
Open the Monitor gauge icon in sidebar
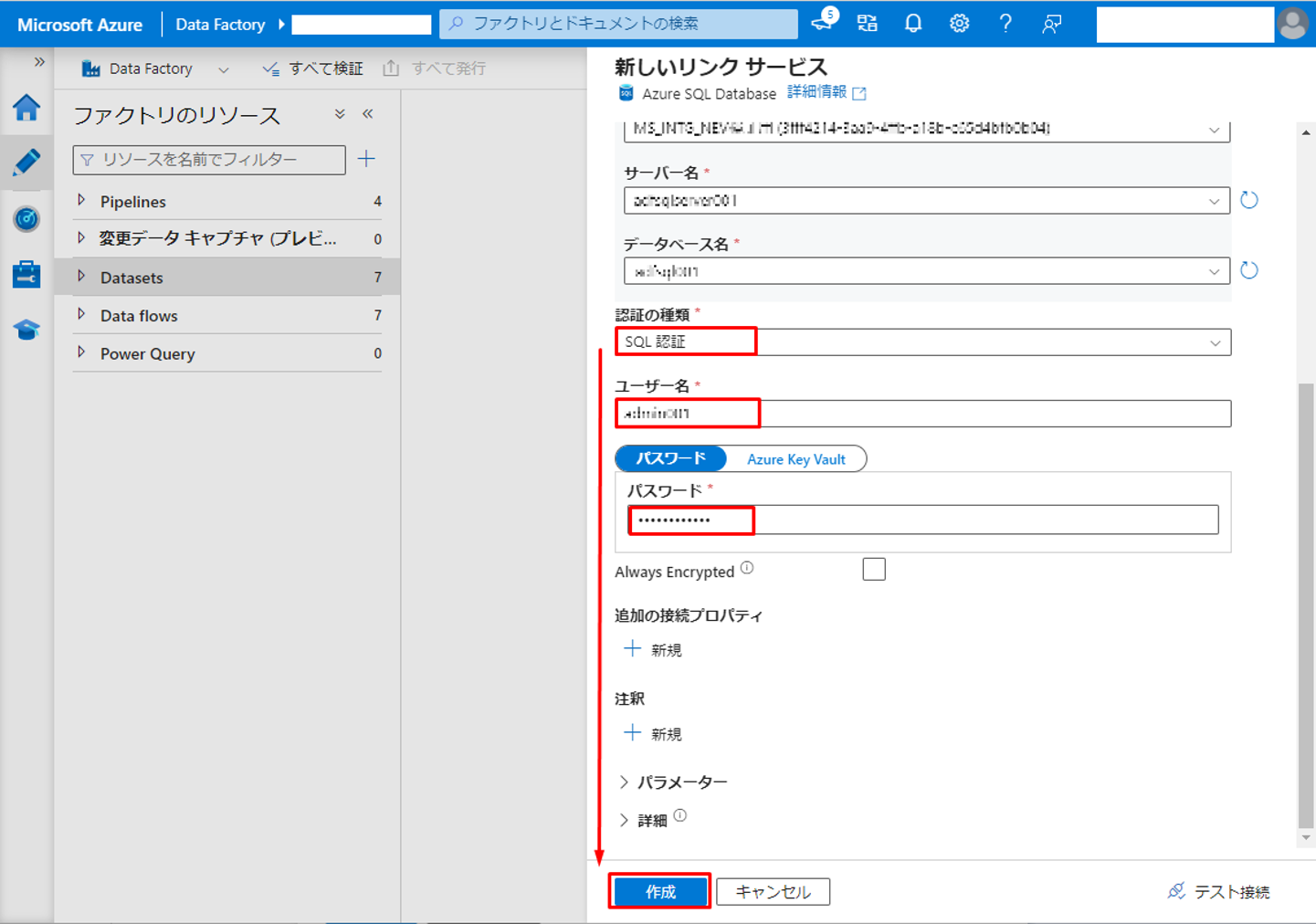pyautogui.click(x=26, y=219)
